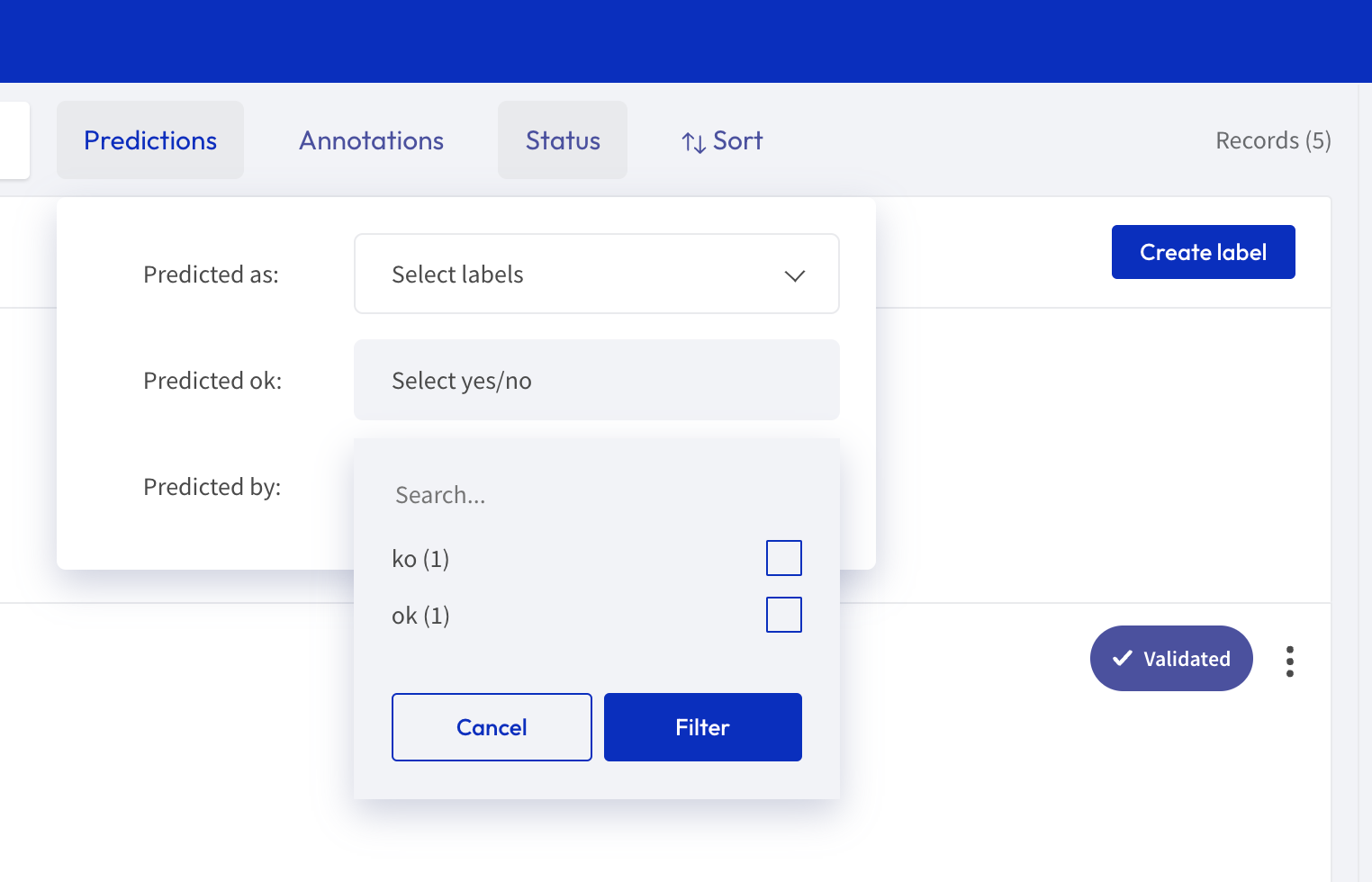Cancel the predicted by filter

point(492,727)
